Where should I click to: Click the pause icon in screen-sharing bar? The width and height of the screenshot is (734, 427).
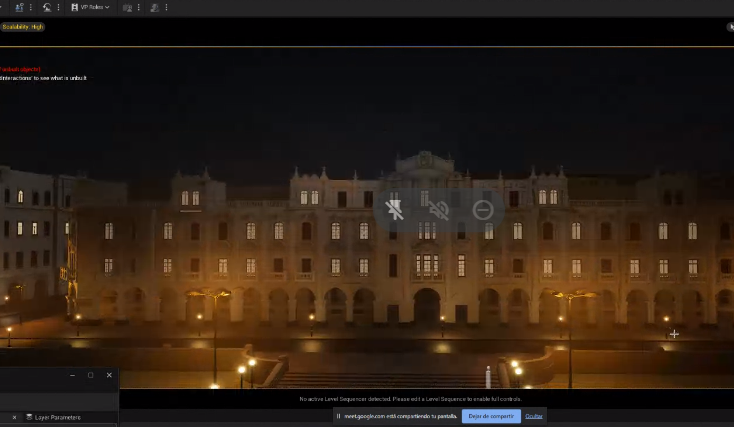coord(338,416)
